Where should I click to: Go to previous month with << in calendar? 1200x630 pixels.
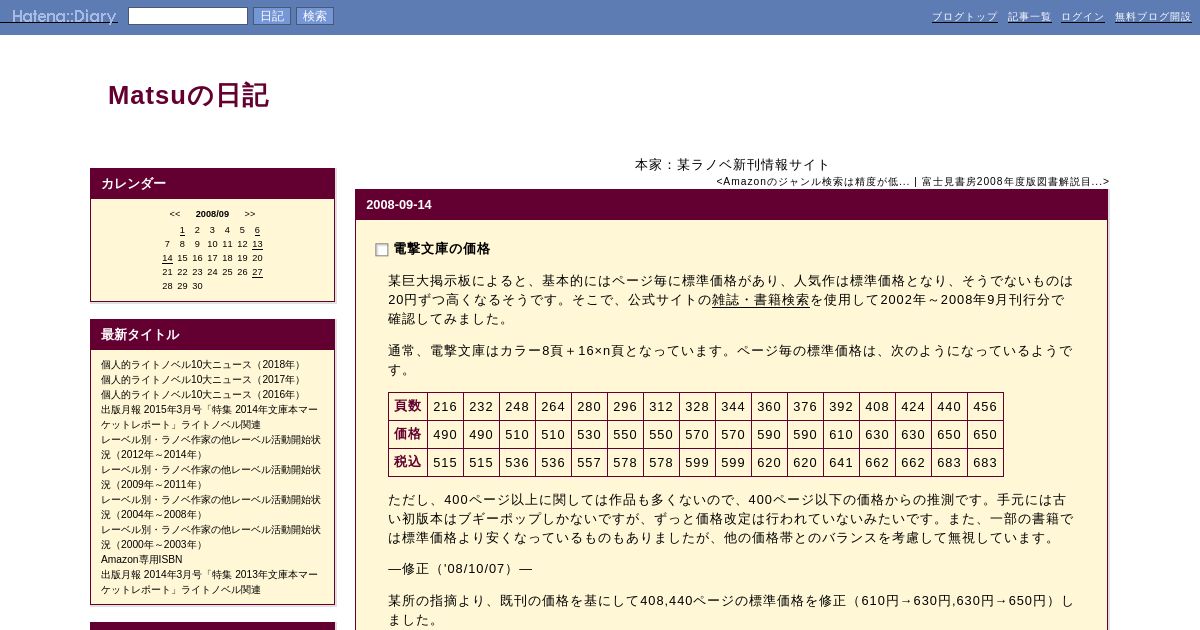(175, 214)
